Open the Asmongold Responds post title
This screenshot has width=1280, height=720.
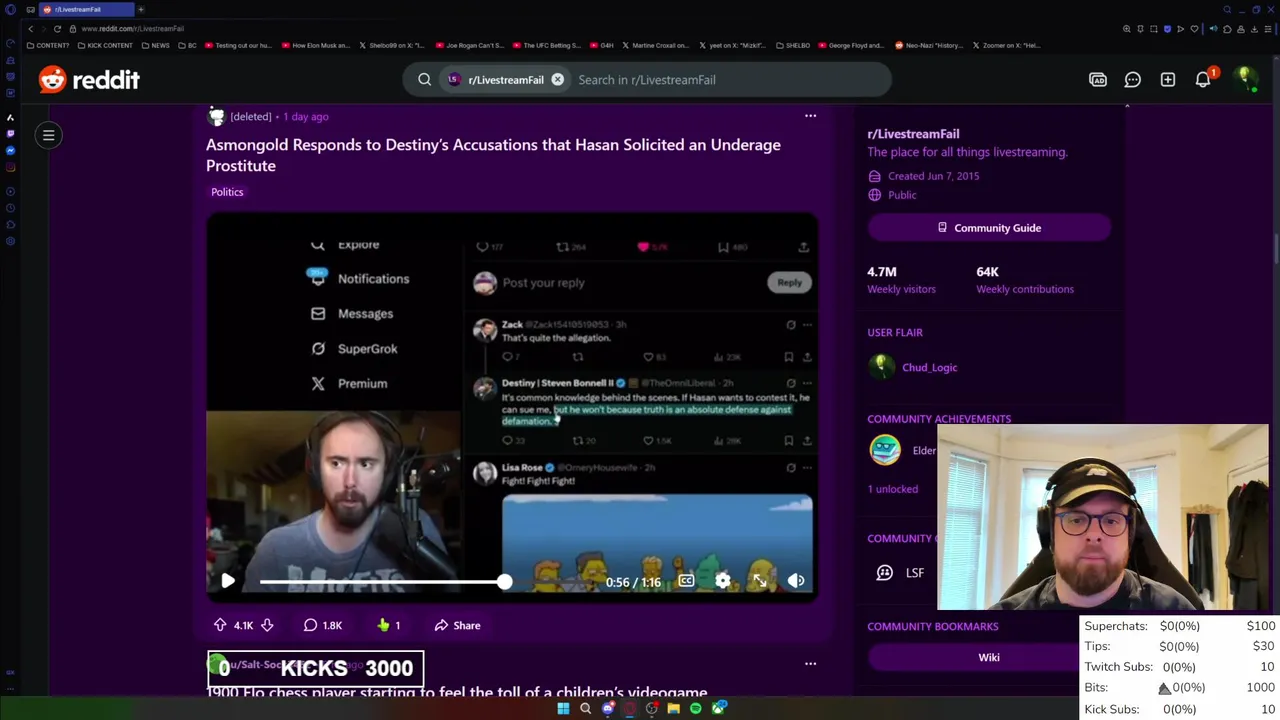[493, 155]
